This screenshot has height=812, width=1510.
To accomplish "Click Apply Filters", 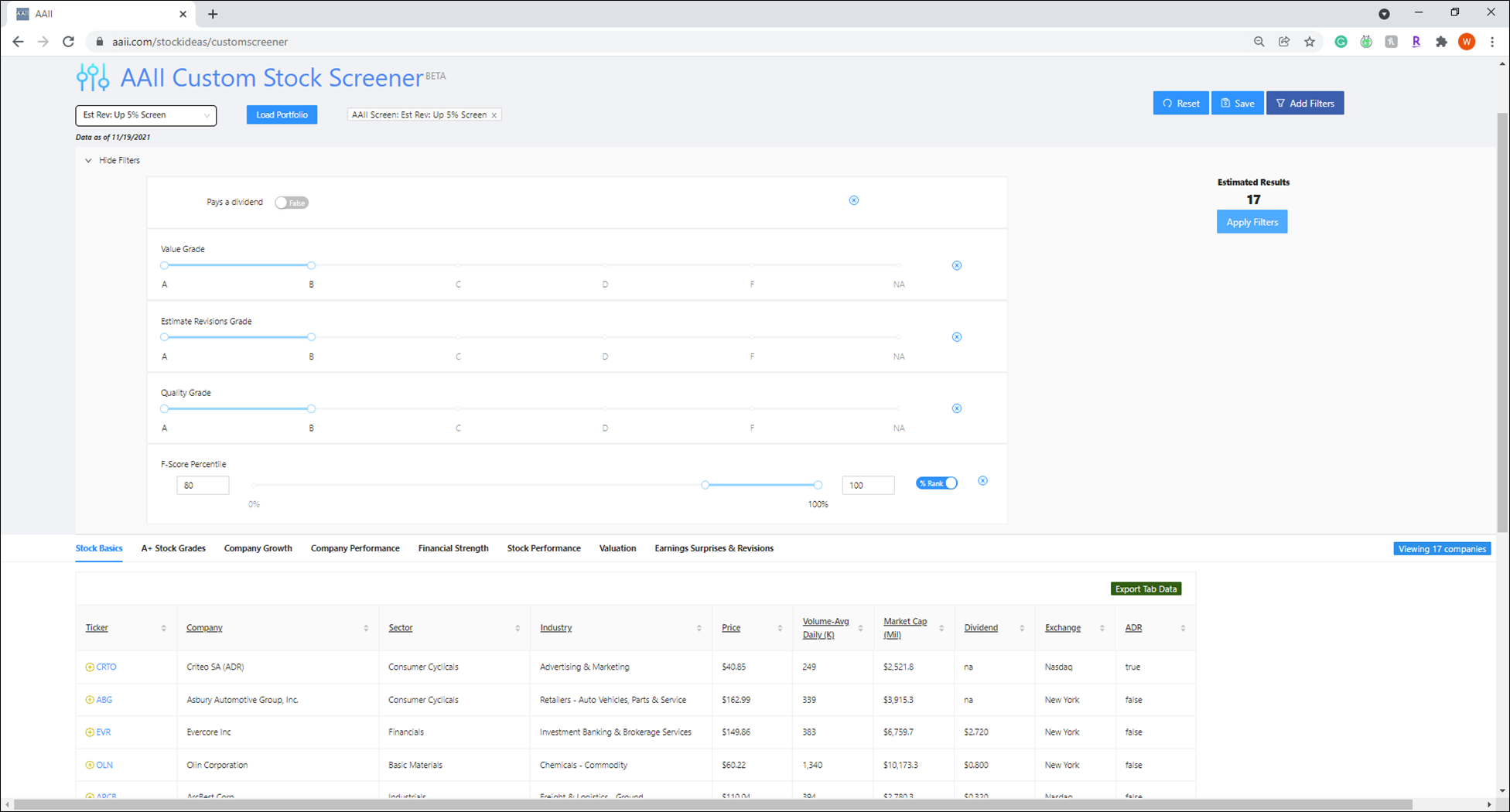I will pos(1252,222).
